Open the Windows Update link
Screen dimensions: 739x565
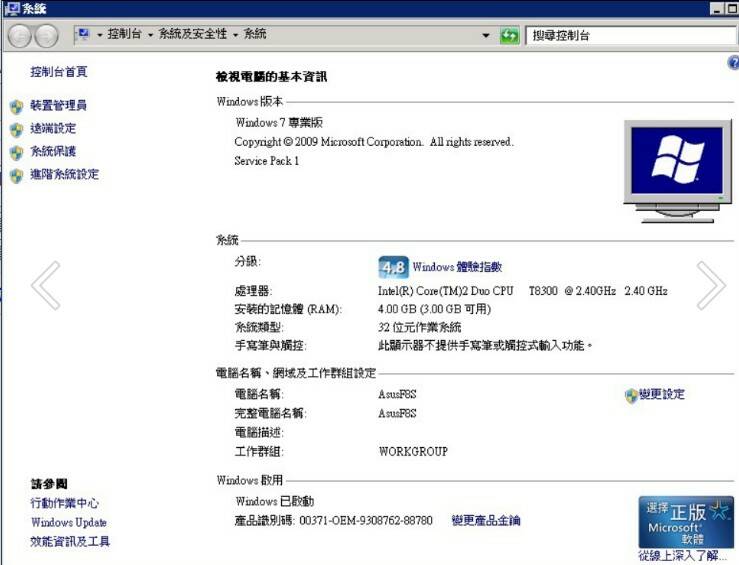pyautogui.click(x=69, y=523)
